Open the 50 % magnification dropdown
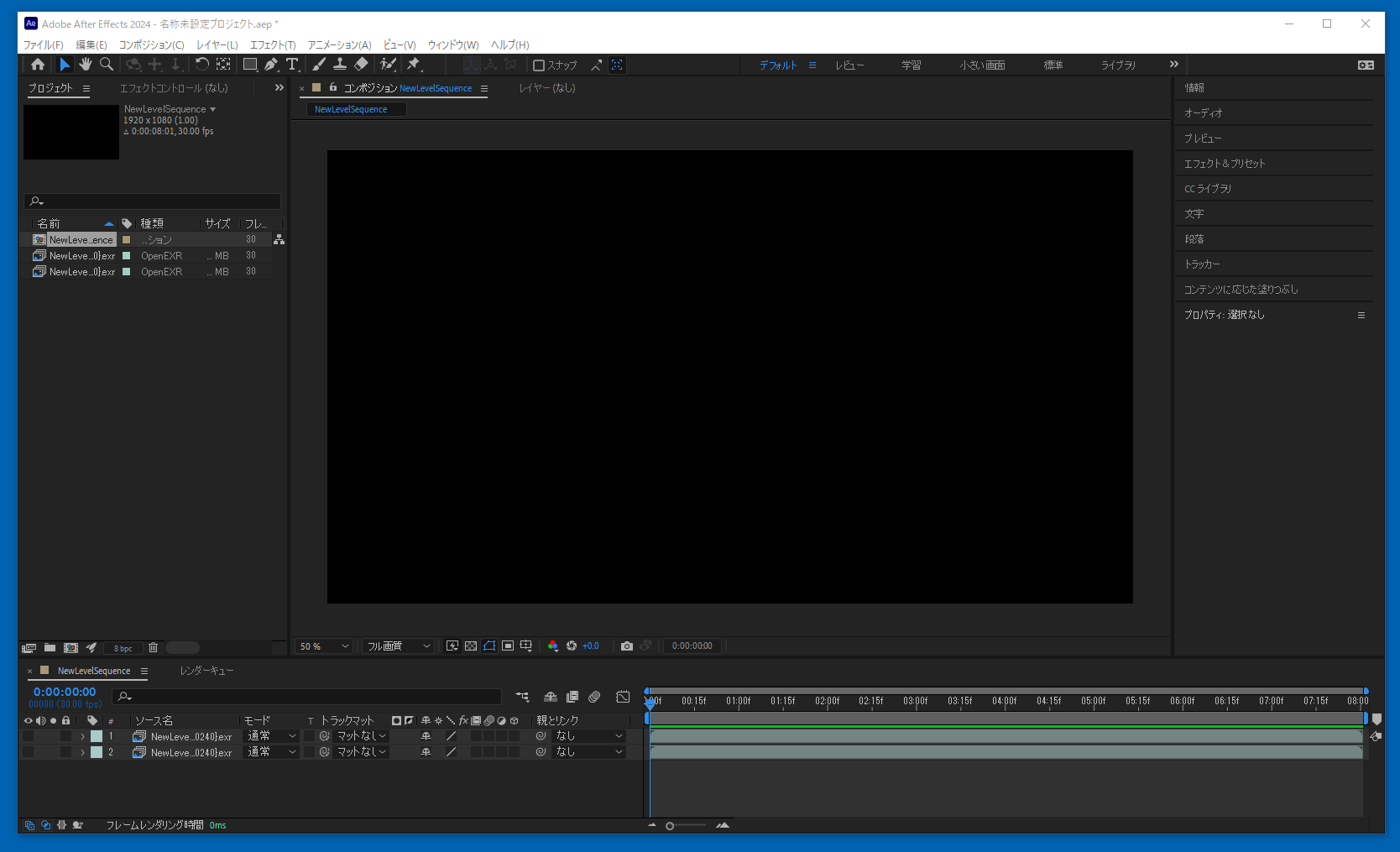Viewport: 1400px width, 852px height. tap(324, 646)
